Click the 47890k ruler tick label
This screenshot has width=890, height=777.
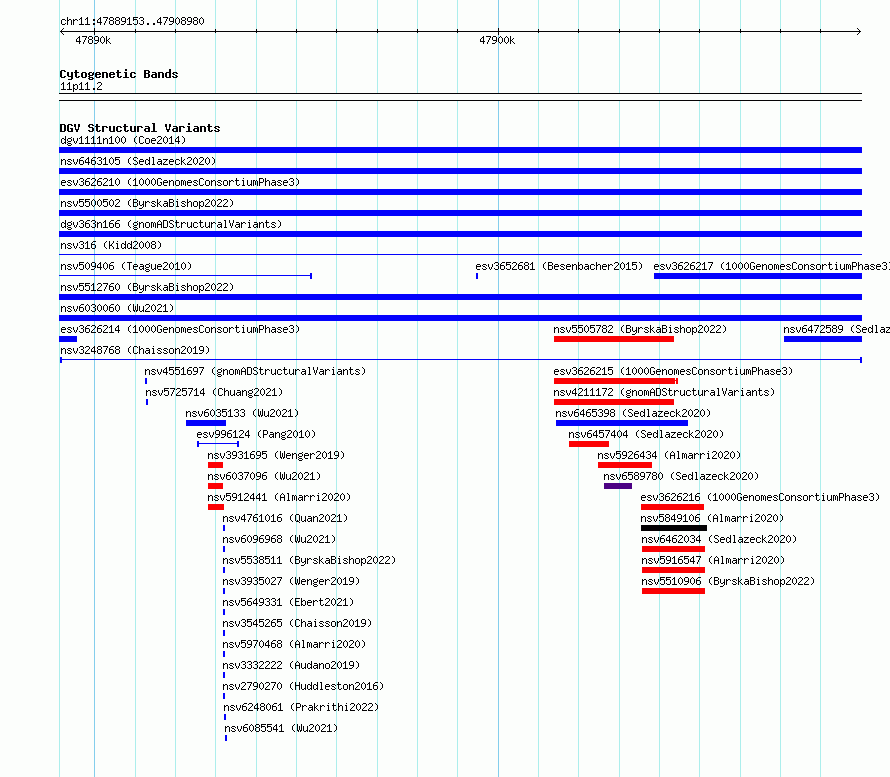(x=93, y=40)
